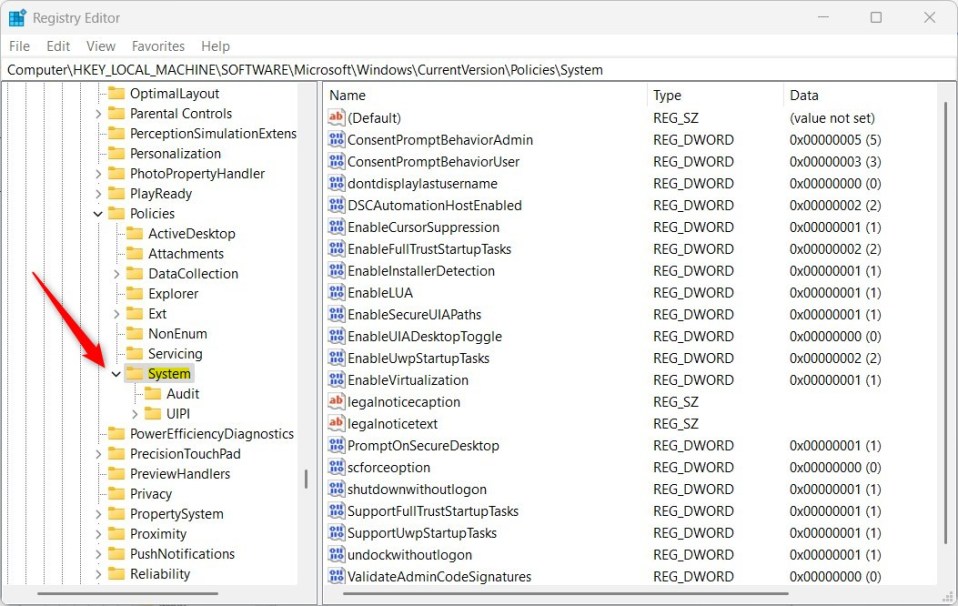Screen dimensions: 958x606
Task: Click the DWORD icon beside EnableFullTrustStartupTasks
Action: point(337,249)
